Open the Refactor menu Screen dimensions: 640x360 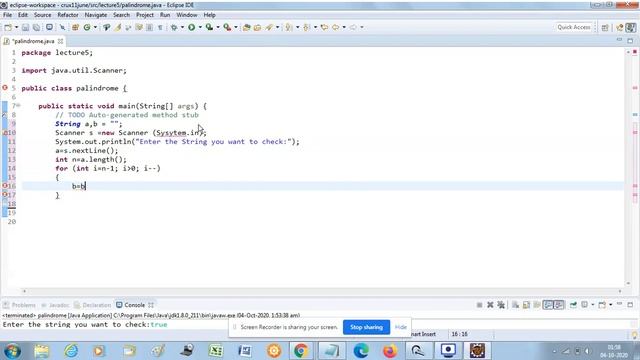tap(68, 15)
